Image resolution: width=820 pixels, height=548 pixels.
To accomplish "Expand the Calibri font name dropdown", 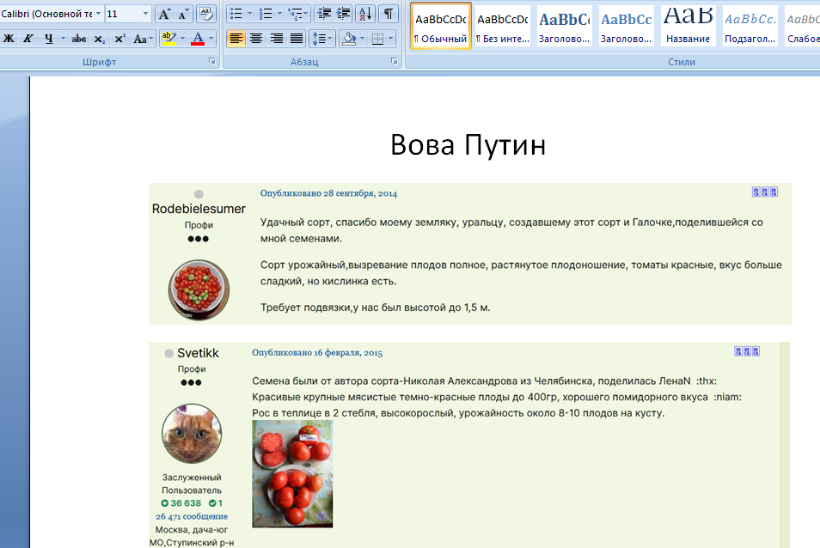I will coord(98,14).
